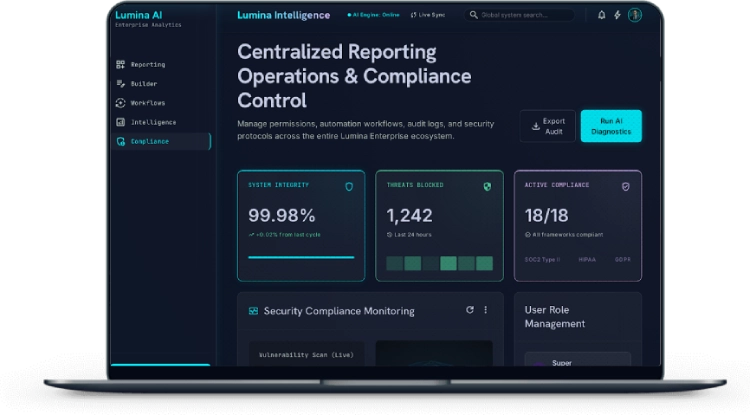Open Workflows in the sidebar

(161, 103)
